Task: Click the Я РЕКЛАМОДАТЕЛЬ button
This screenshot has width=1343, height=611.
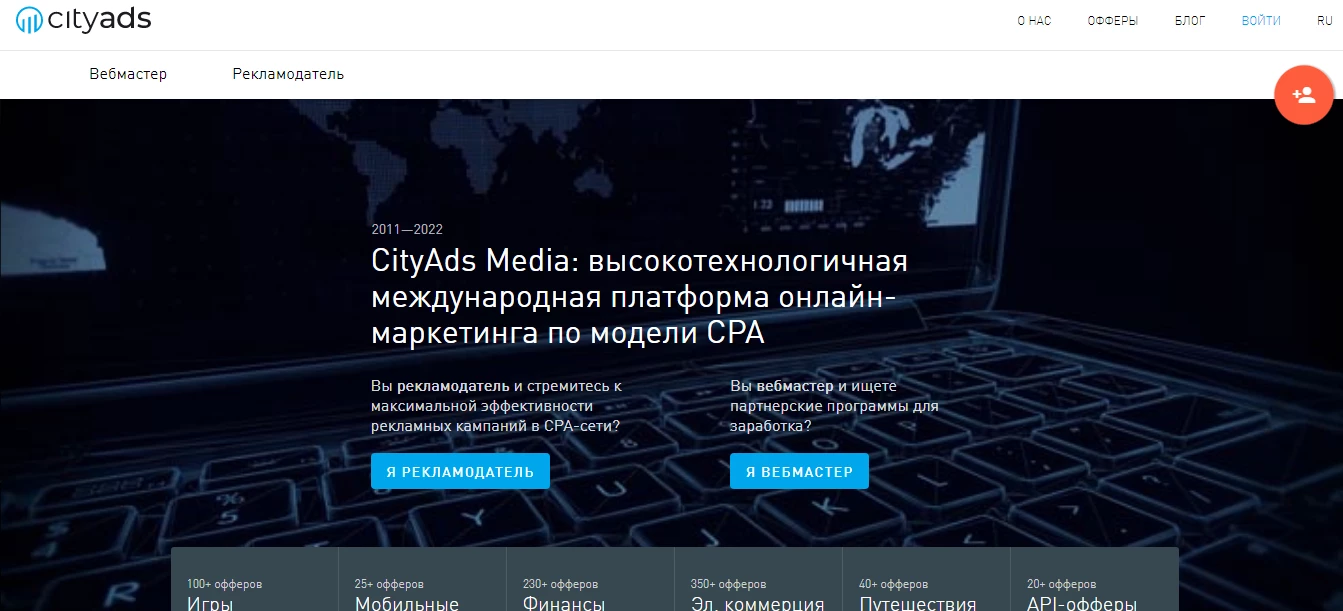Action: (x=460, y=471)
